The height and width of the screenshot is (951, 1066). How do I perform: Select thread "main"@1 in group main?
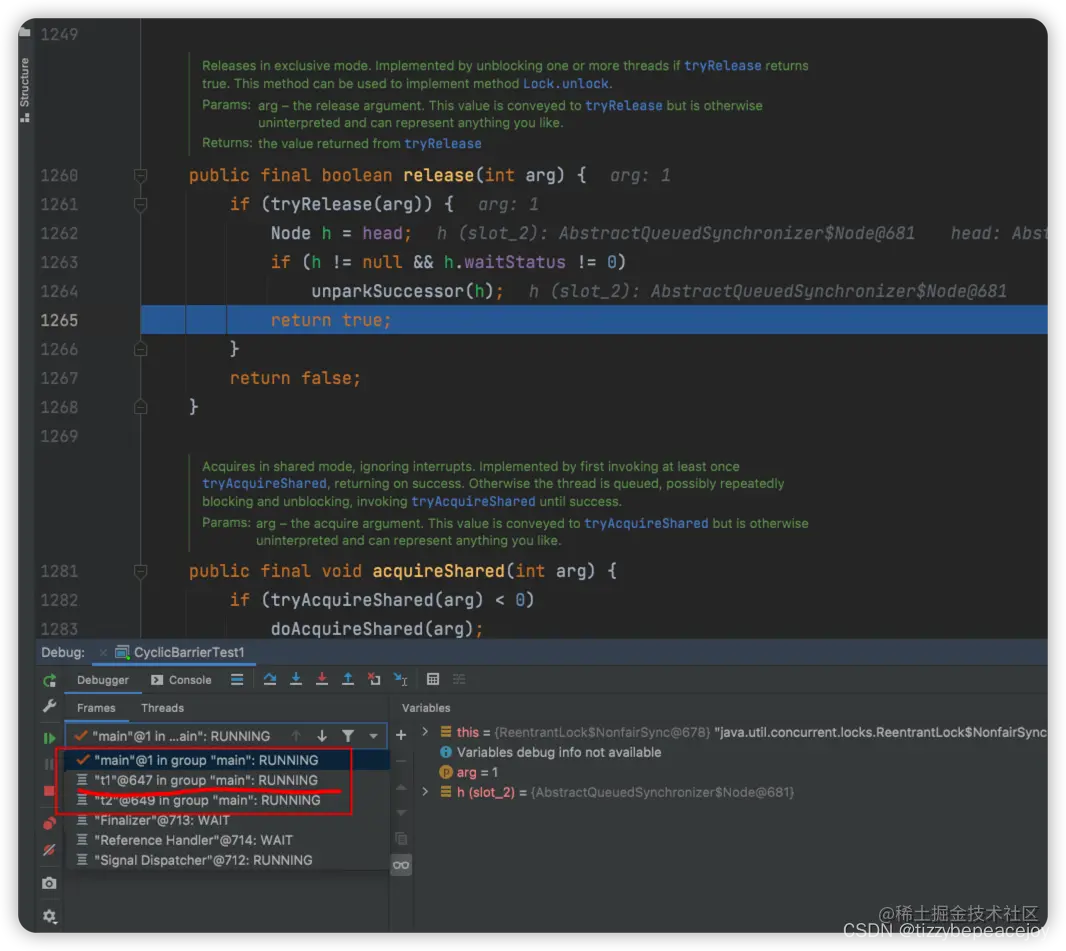coord(227,761)
